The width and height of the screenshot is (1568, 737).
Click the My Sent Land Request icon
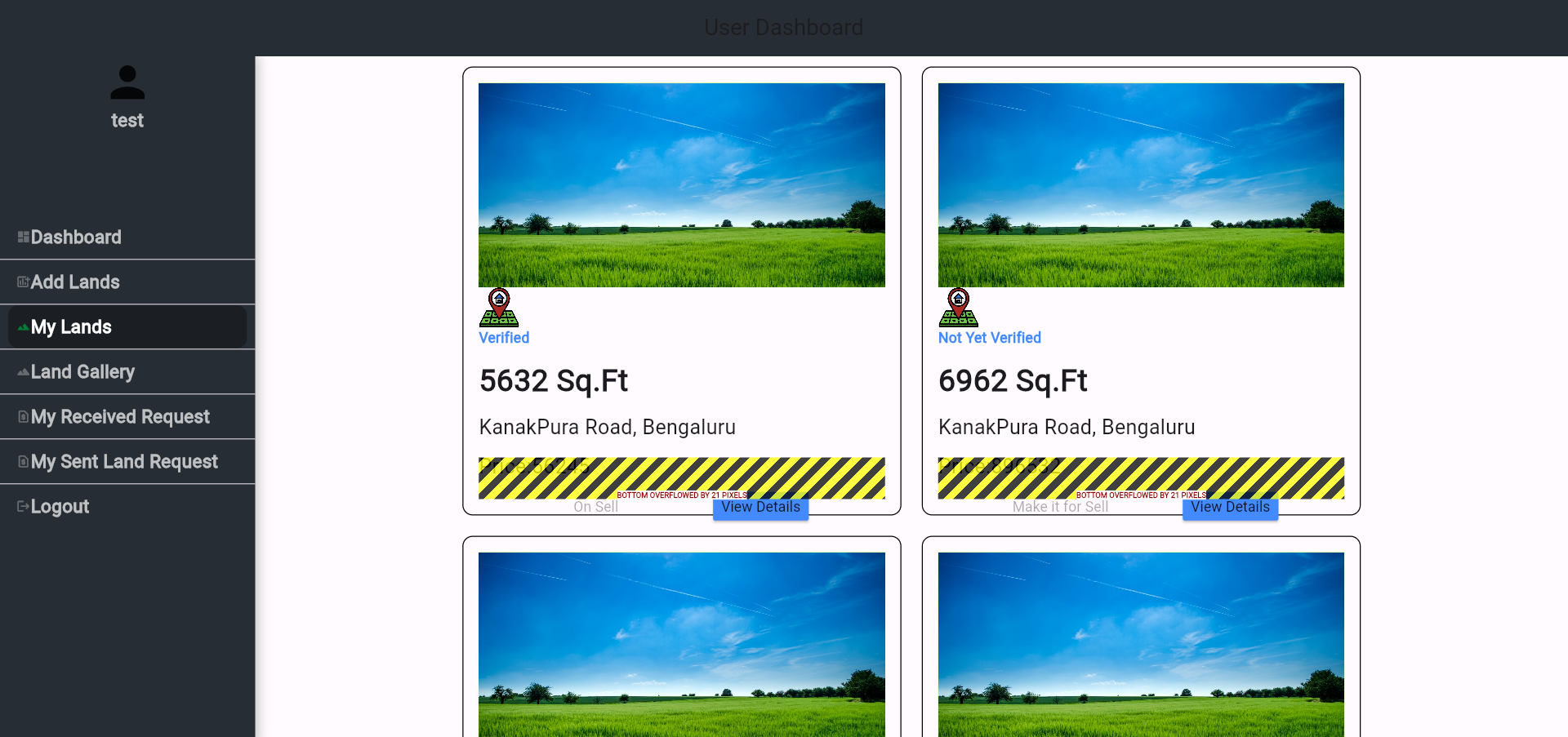tap(24, 462)
